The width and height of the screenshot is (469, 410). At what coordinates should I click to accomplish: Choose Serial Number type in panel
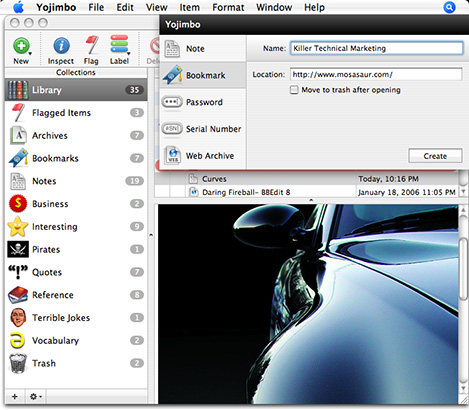(203, 129)
